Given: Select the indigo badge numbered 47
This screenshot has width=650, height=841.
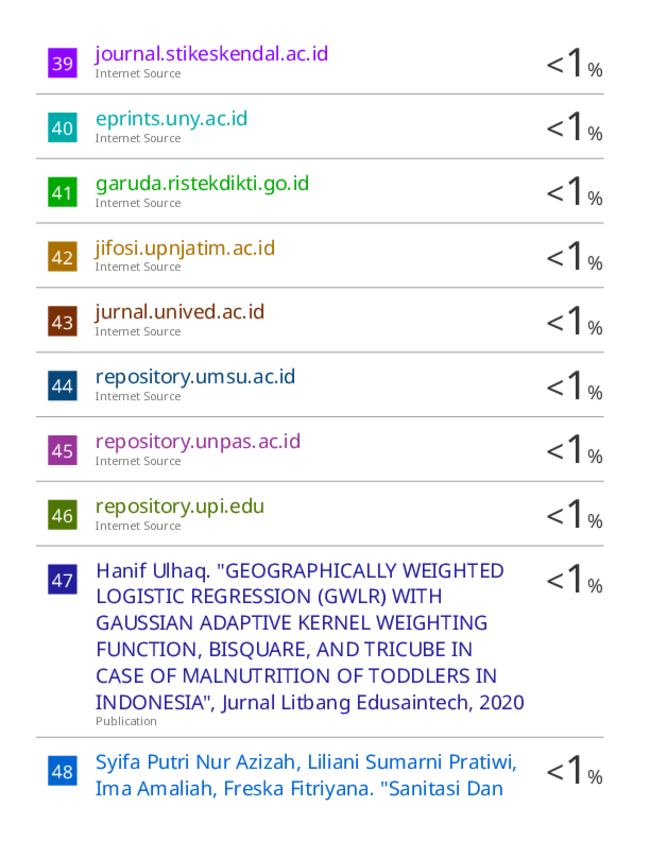Looking at the screenshot, I should coord(62,579).
